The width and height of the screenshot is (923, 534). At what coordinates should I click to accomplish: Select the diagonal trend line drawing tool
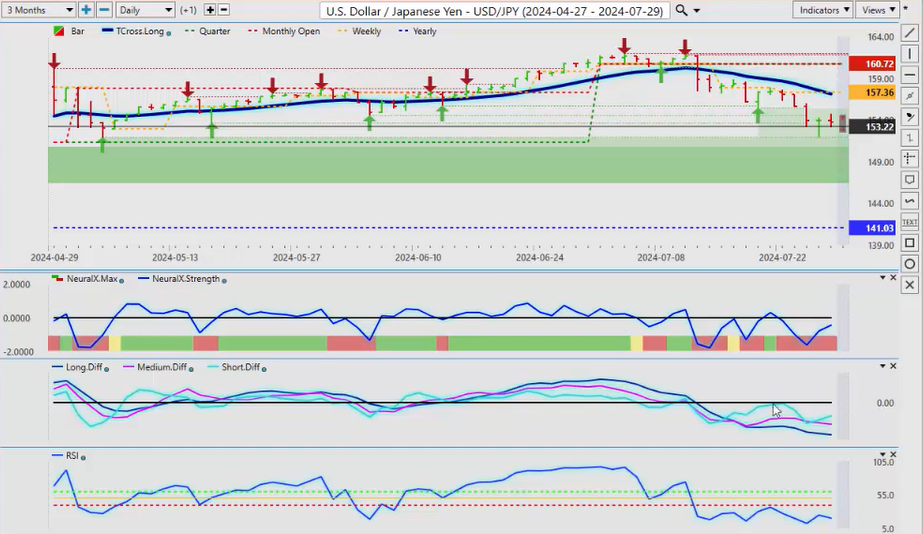909,33
